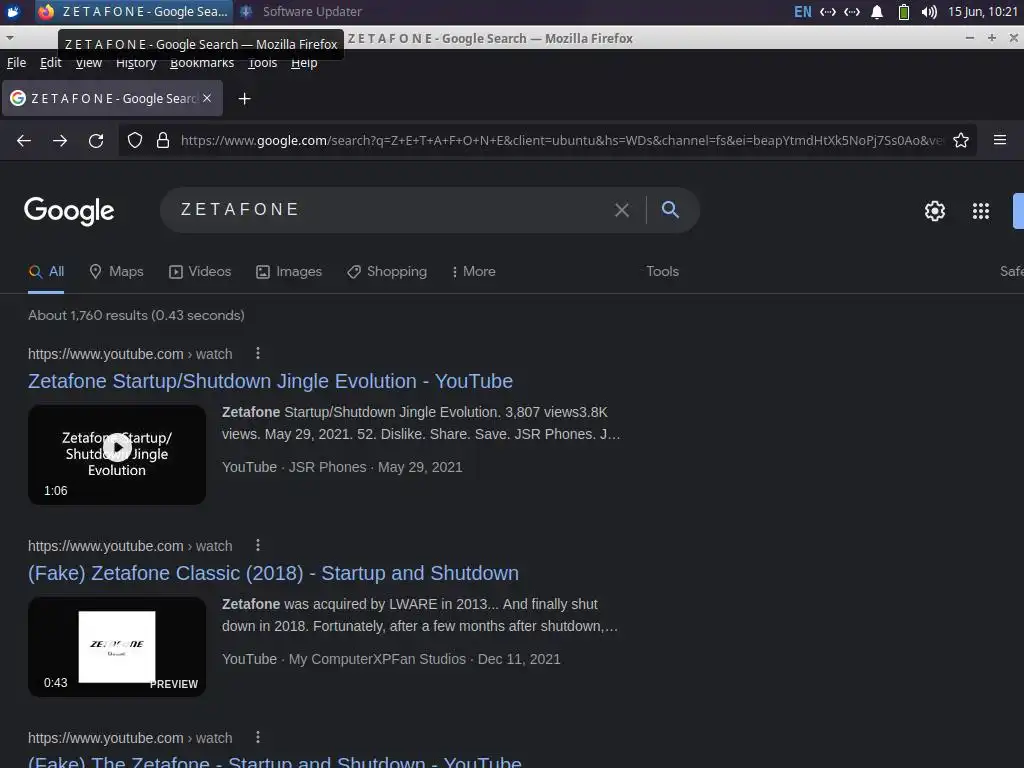Open the History menu
The width and height of the screenshot is (1024, 768).
point(136,63)
